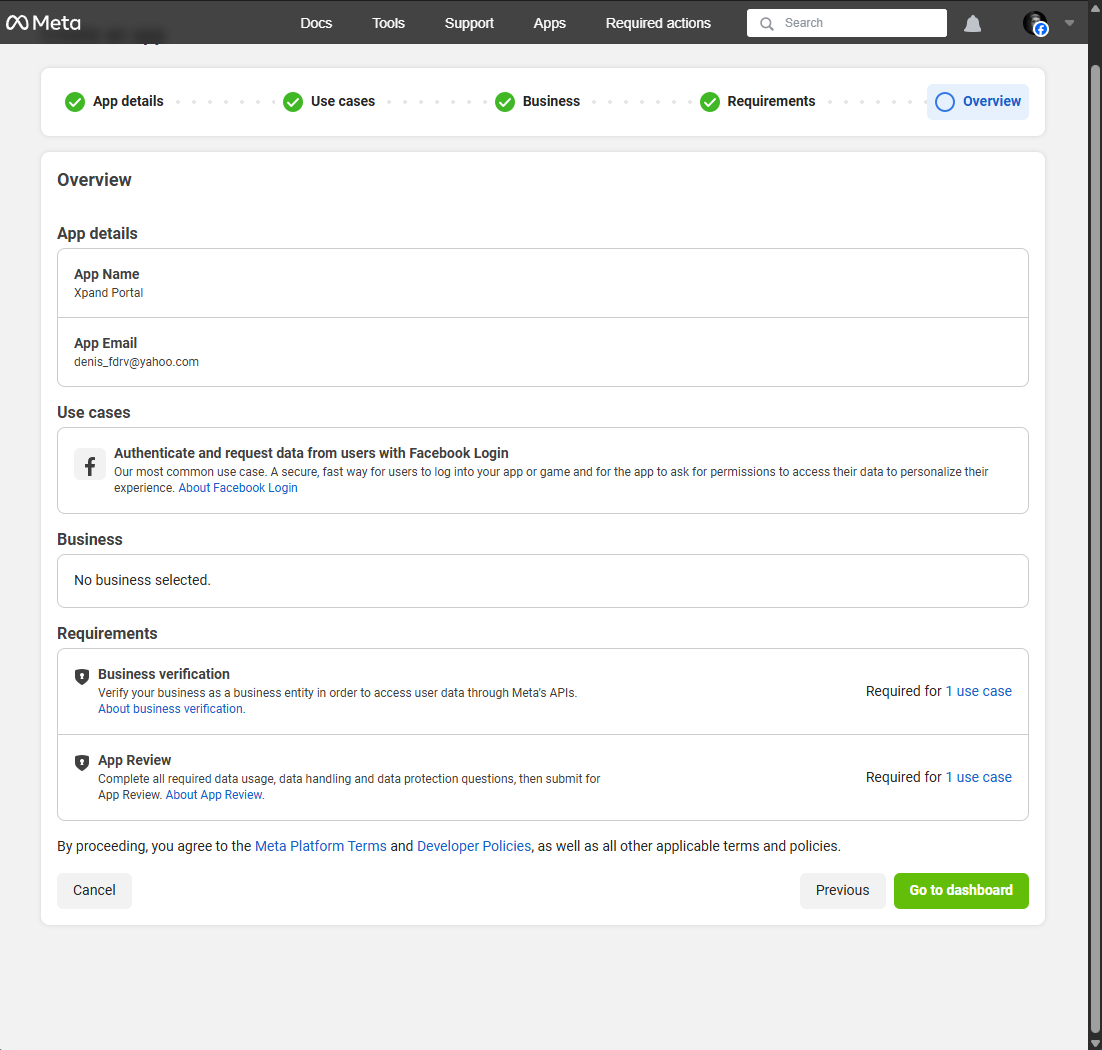Click Requirements green checkmark icon
Image resolution: width=1102 pixels, height=1050 pixels.
click(710, 102)
